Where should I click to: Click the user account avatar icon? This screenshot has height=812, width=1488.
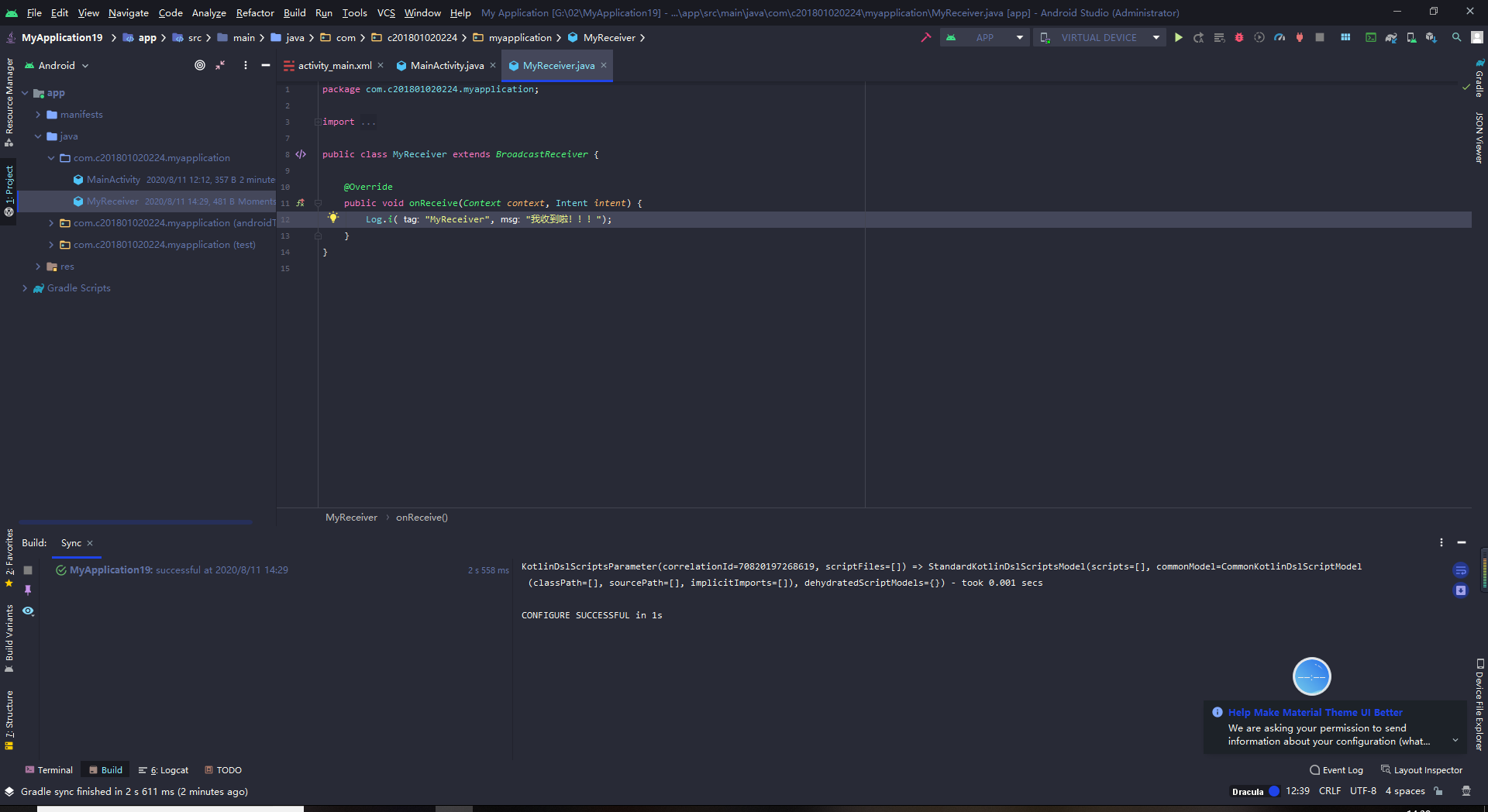point(1477,37)
